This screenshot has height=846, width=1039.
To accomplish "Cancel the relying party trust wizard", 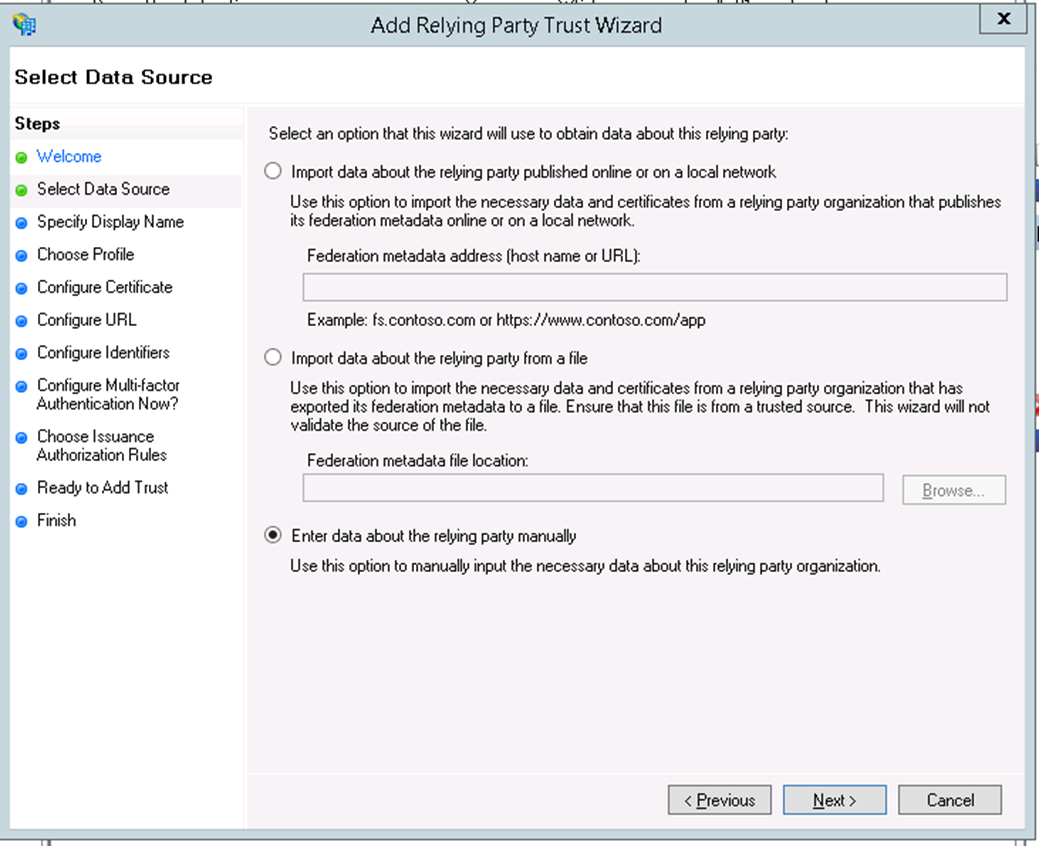I will point(949,800).
